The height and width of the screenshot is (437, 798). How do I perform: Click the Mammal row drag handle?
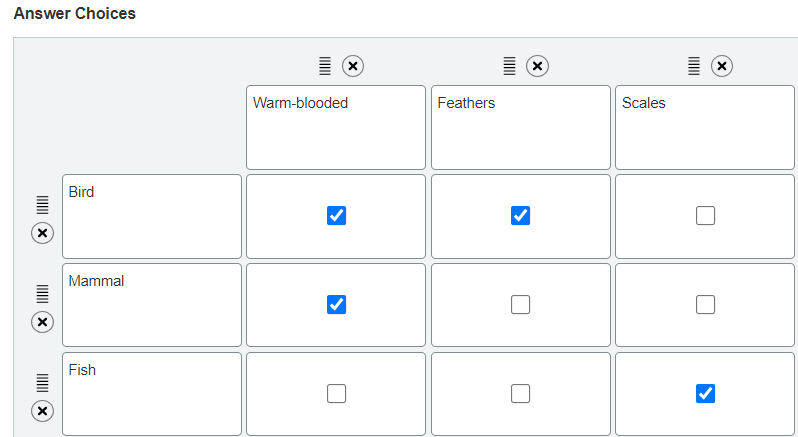coord(42,293)
